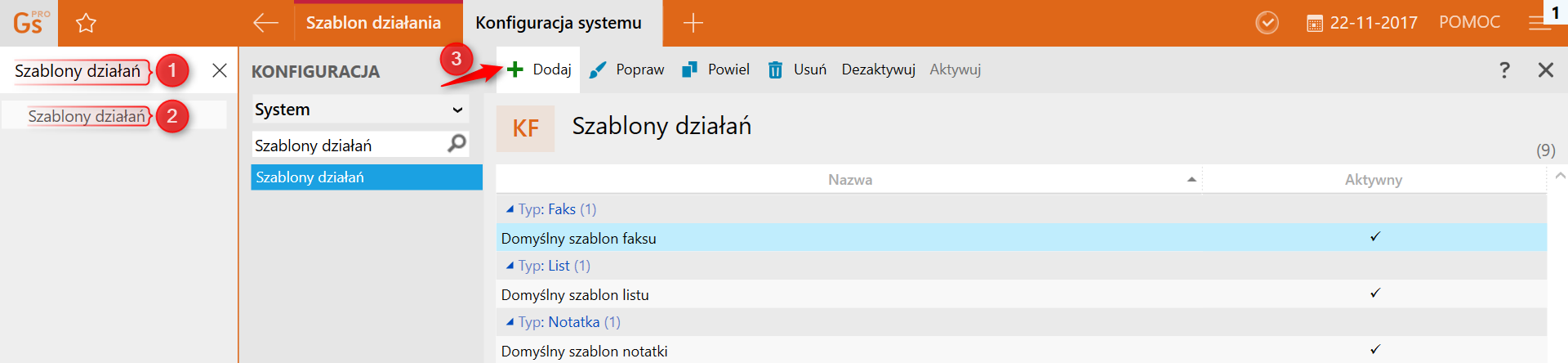Collapse the Typ: Faks group
1568x363 pixels.
point(510,209)
